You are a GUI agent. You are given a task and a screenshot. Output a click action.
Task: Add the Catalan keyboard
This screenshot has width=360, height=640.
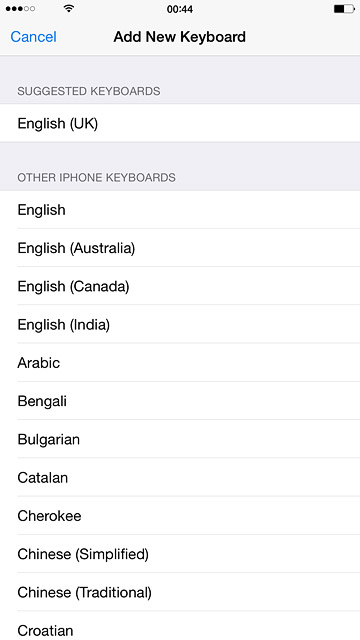pos(180,478)
